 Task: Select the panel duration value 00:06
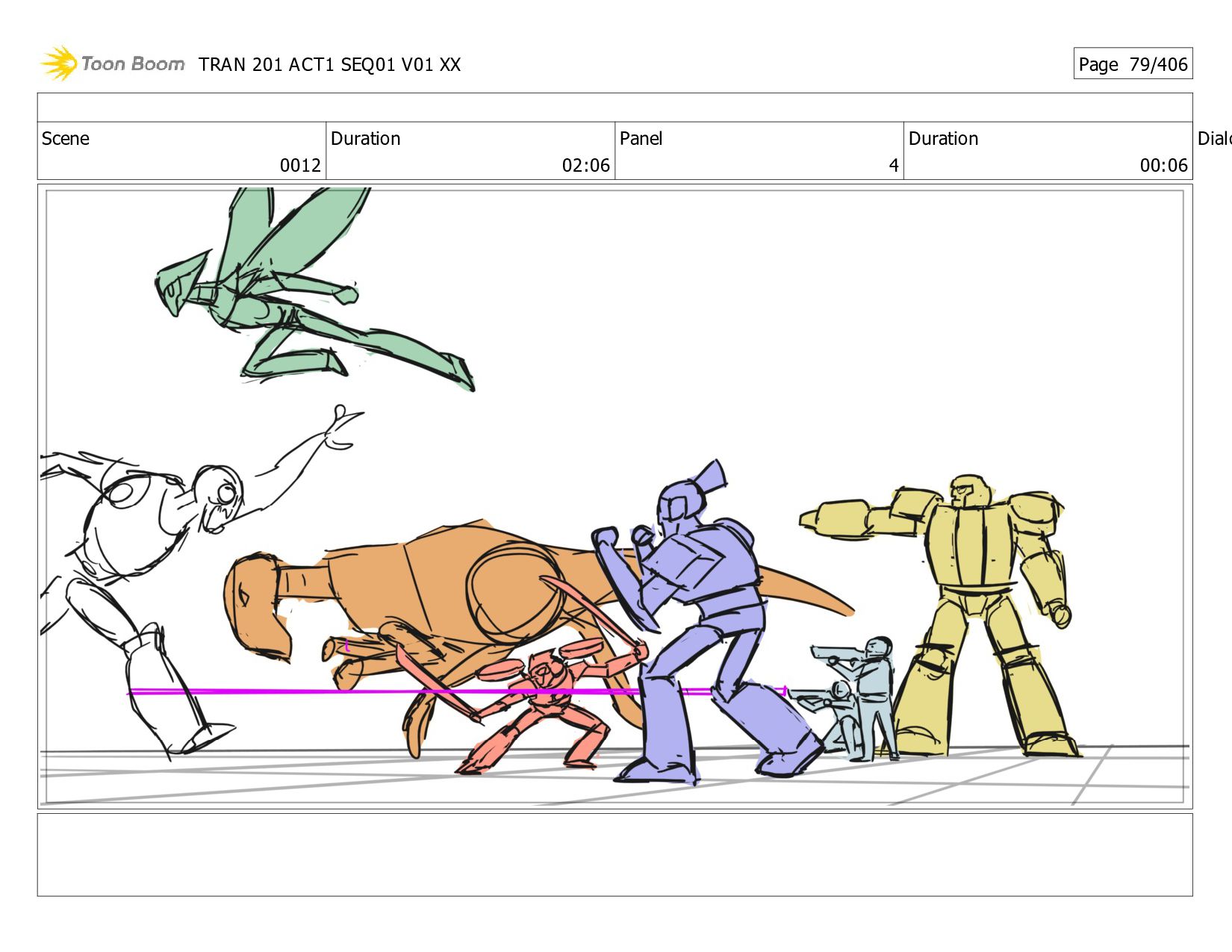[x=1163, y=165]
